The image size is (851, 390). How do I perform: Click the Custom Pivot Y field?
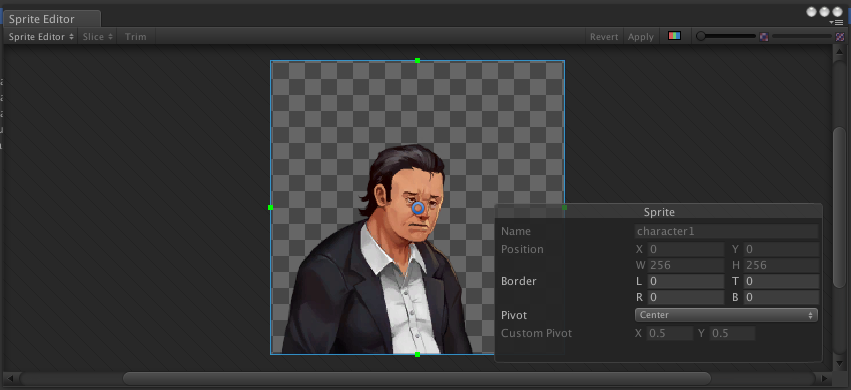pos(732,333)
